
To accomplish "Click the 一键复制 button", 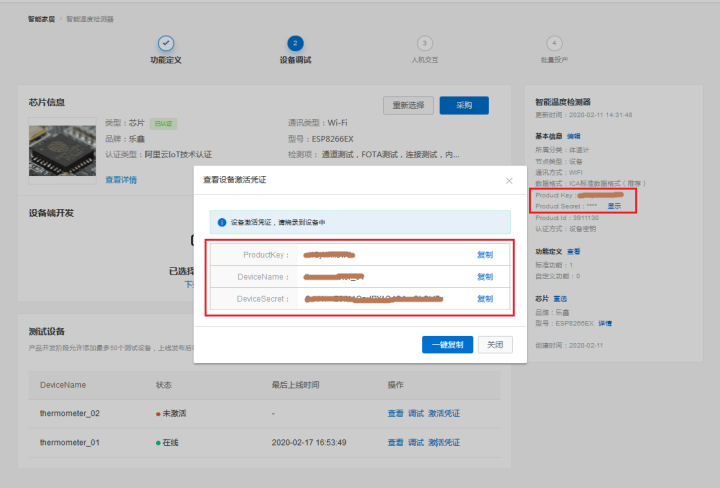I will (447, 345).
